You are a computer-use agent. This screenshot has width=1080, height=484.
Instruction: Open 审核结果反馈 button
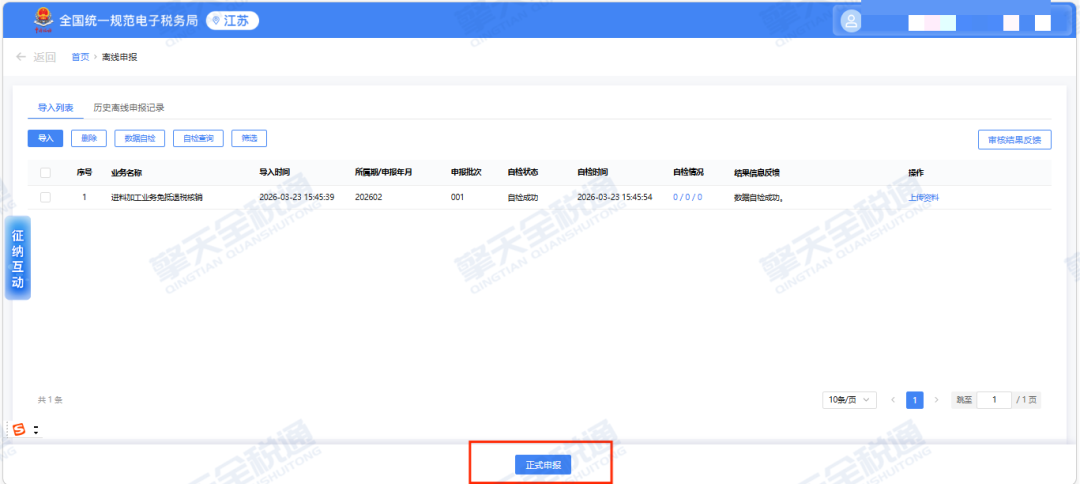tap(1015, 139)
